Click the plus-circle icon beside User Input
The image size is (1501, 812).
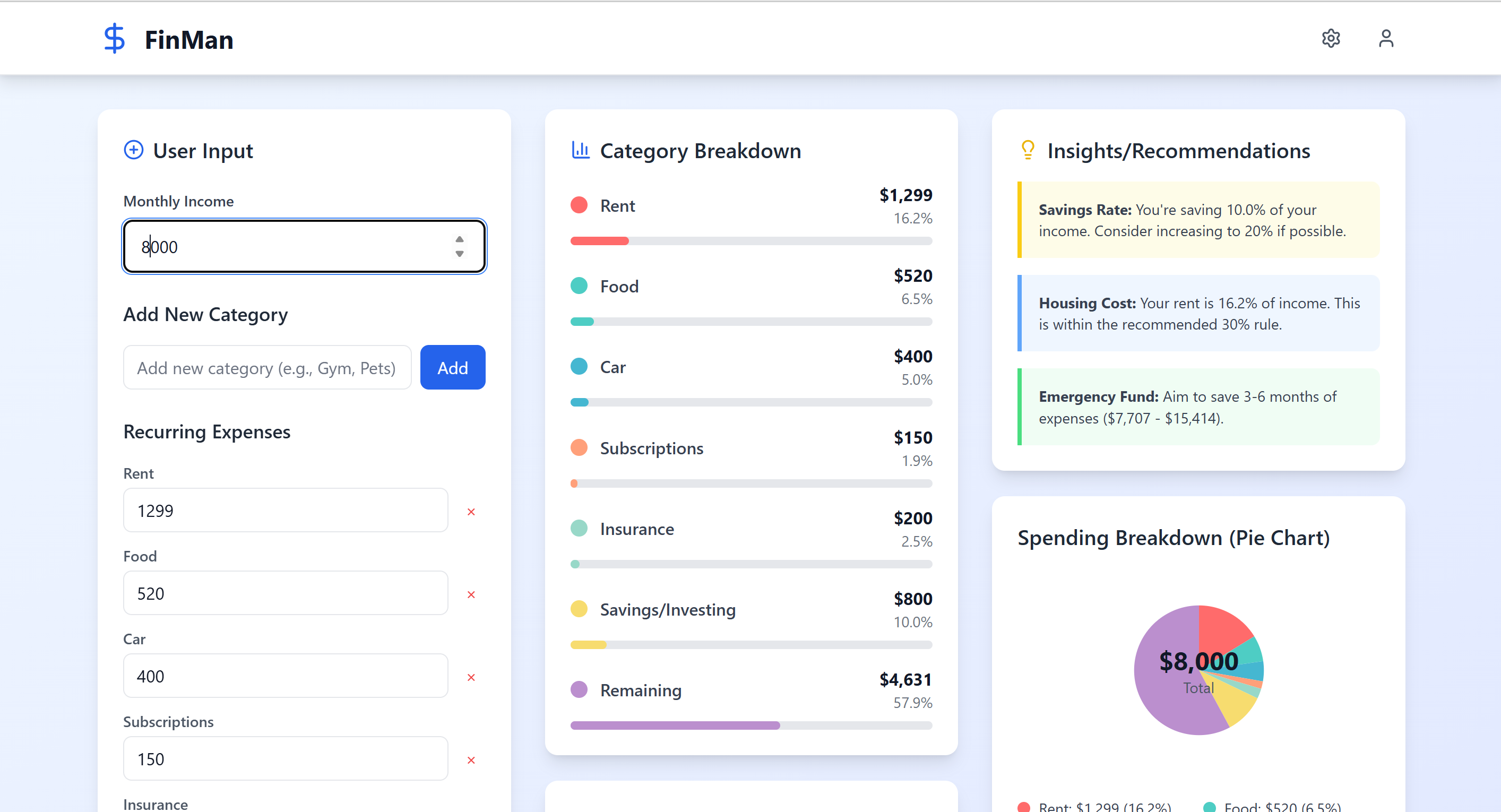133,150
